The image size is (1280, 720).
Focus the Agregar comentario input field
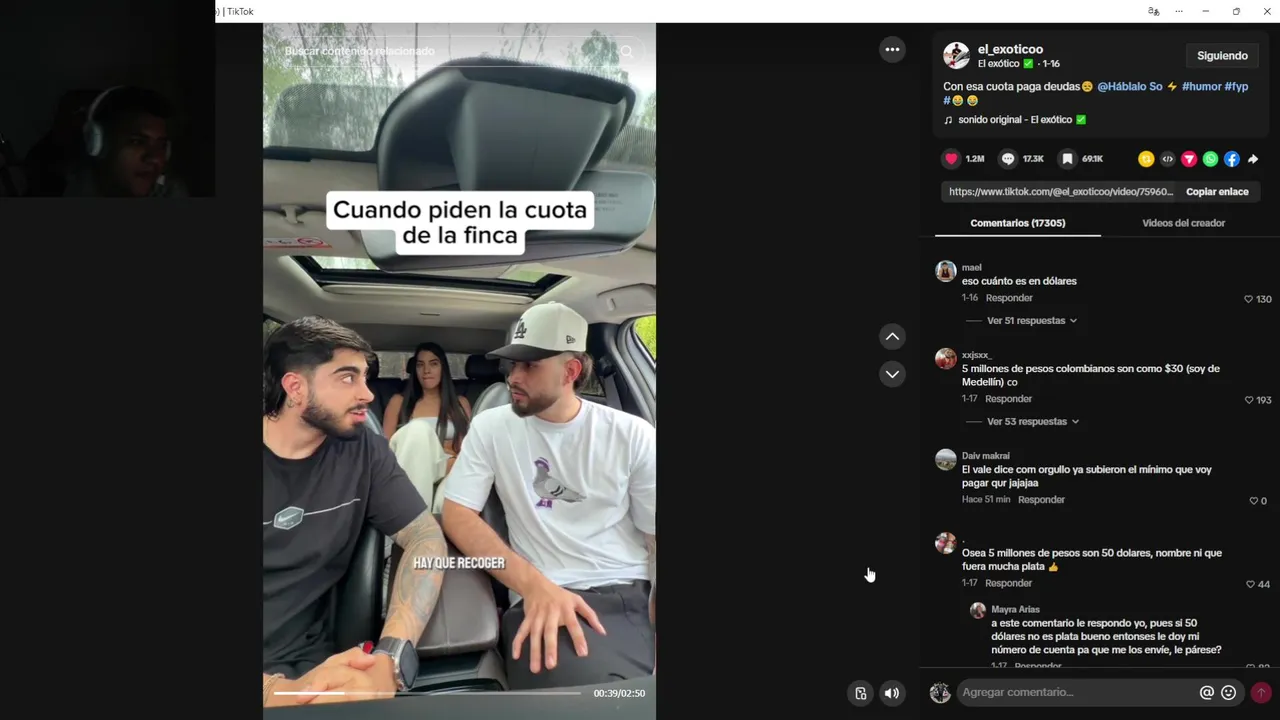[x=1076, y=692]
